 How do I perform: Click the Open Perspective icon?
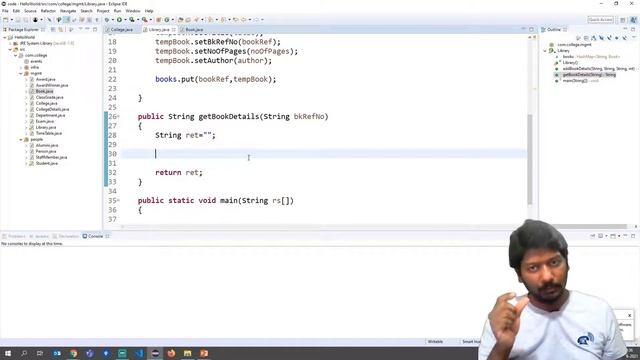click(623, 20)
